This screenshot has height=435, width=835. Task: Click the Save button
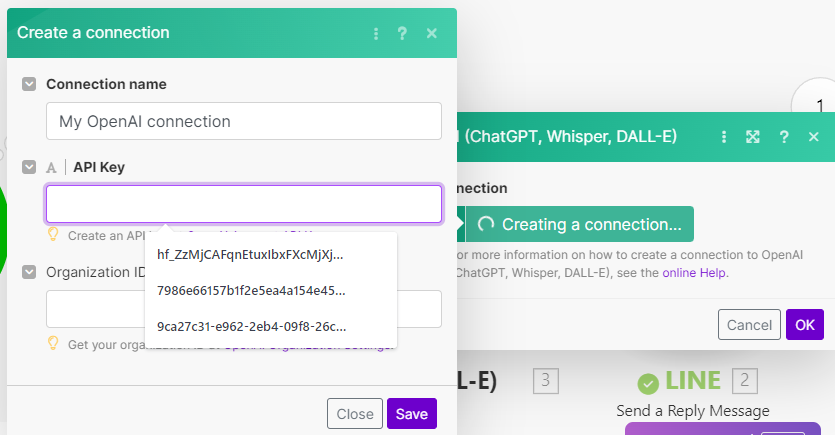point(412,414)
